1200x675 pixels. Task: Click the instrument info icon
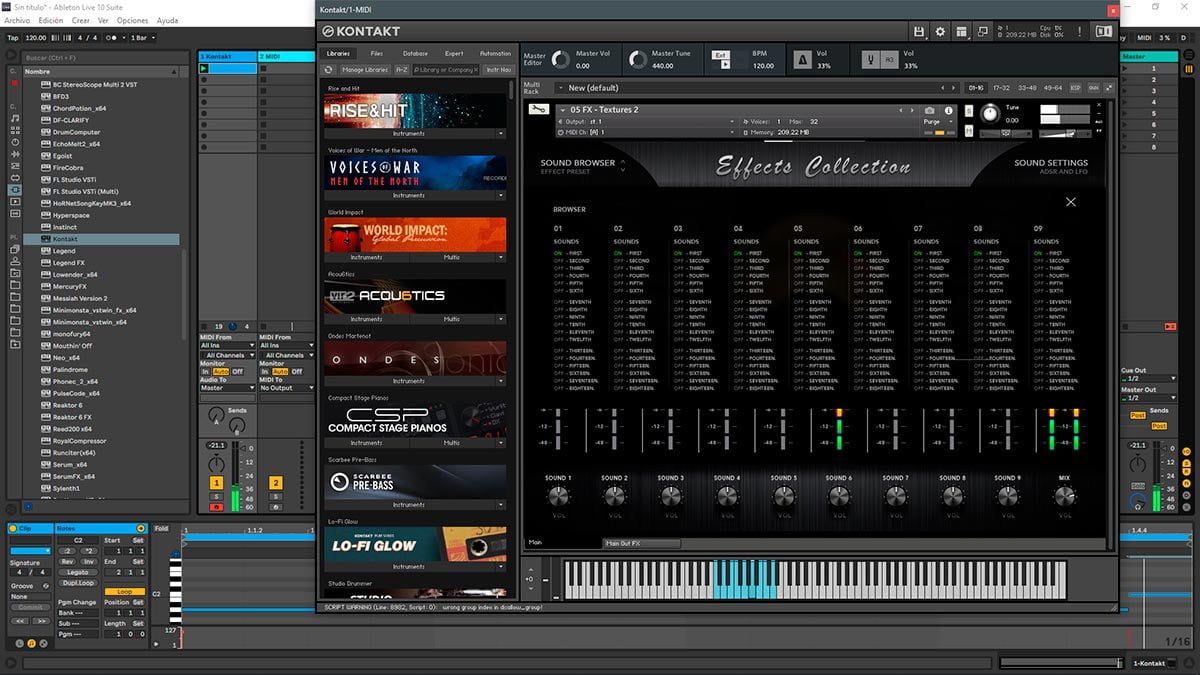click(x=949, y=110)
